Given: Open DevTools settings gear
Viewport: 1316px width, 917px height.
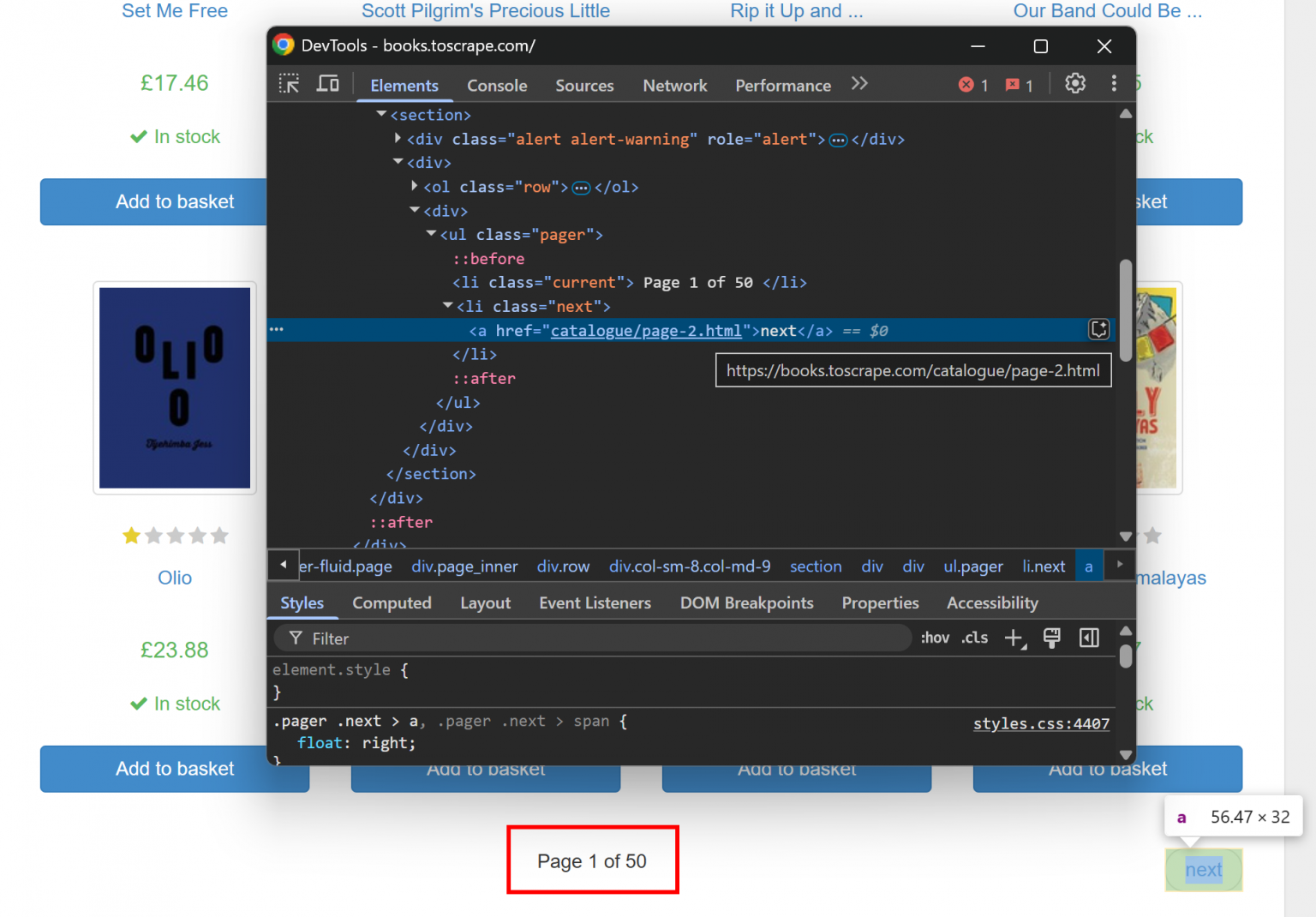Looking at the screenshot, I should click(x=1075, y=83).
